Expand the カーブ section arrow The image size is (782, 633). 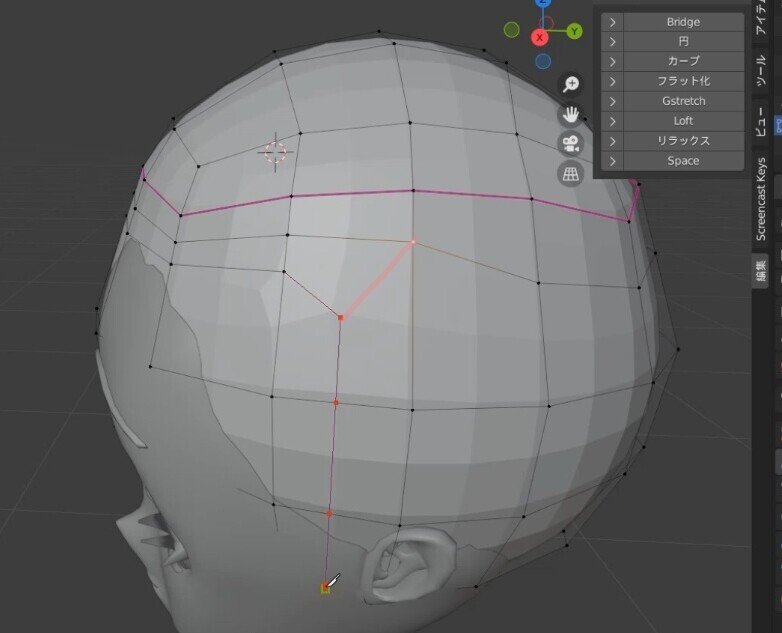click(x=612, y=62)
